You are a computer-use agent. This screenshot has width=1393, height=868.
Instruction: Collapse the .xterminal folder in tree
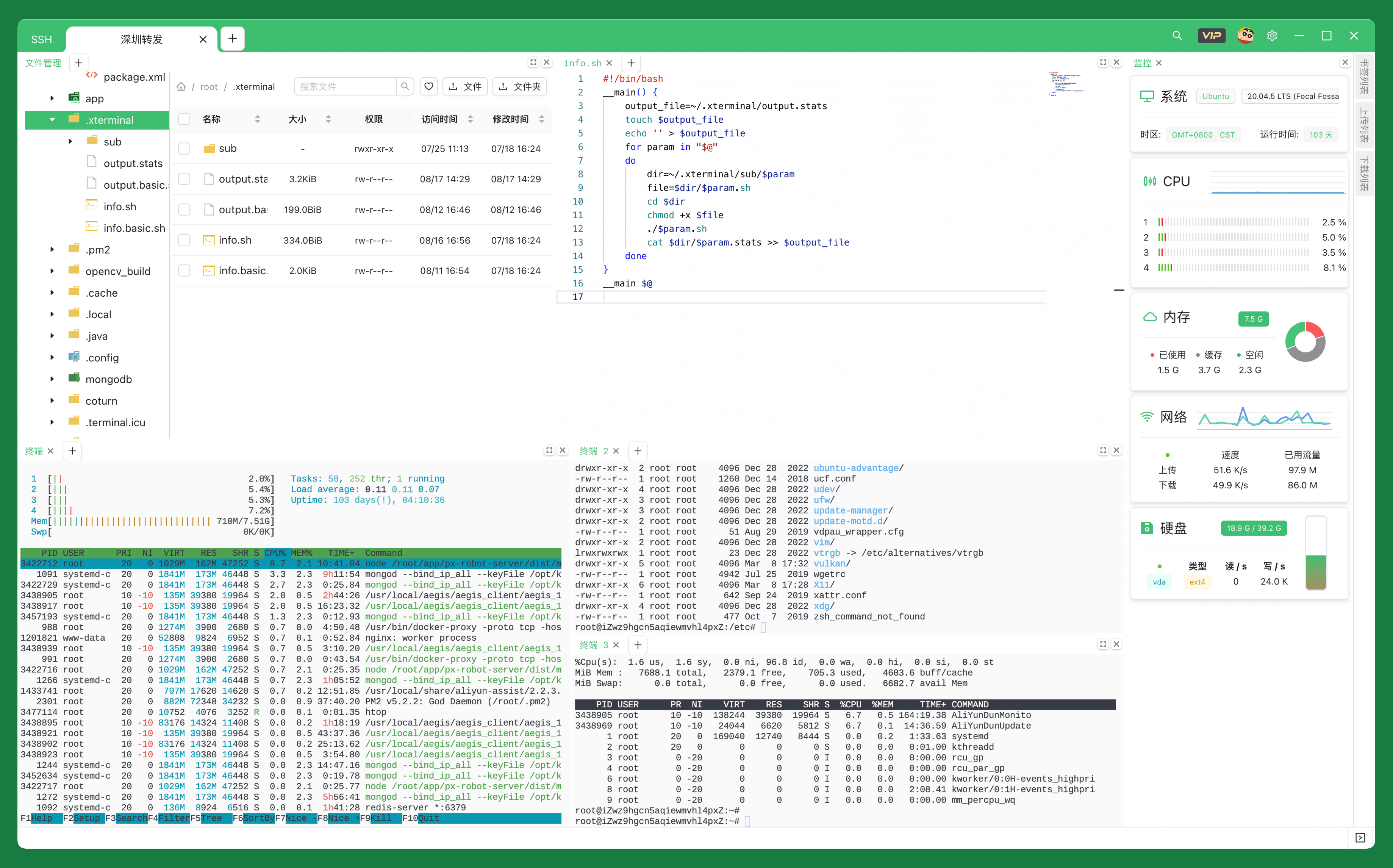(52, 120)
